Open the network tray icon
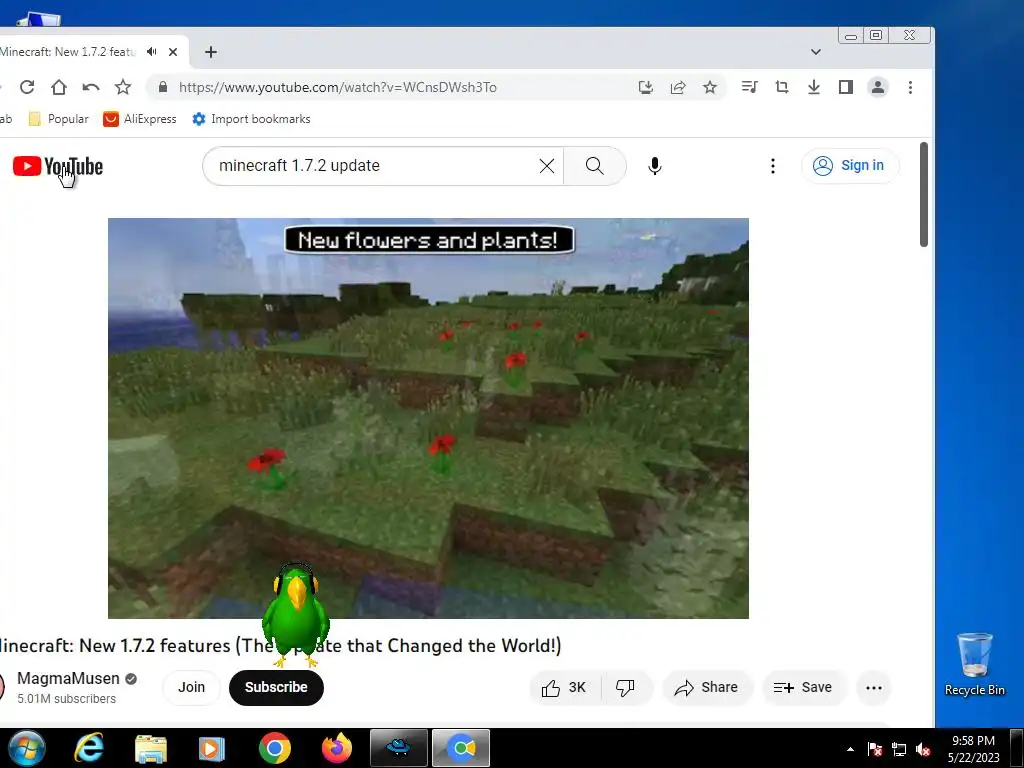 coord(899,749)
